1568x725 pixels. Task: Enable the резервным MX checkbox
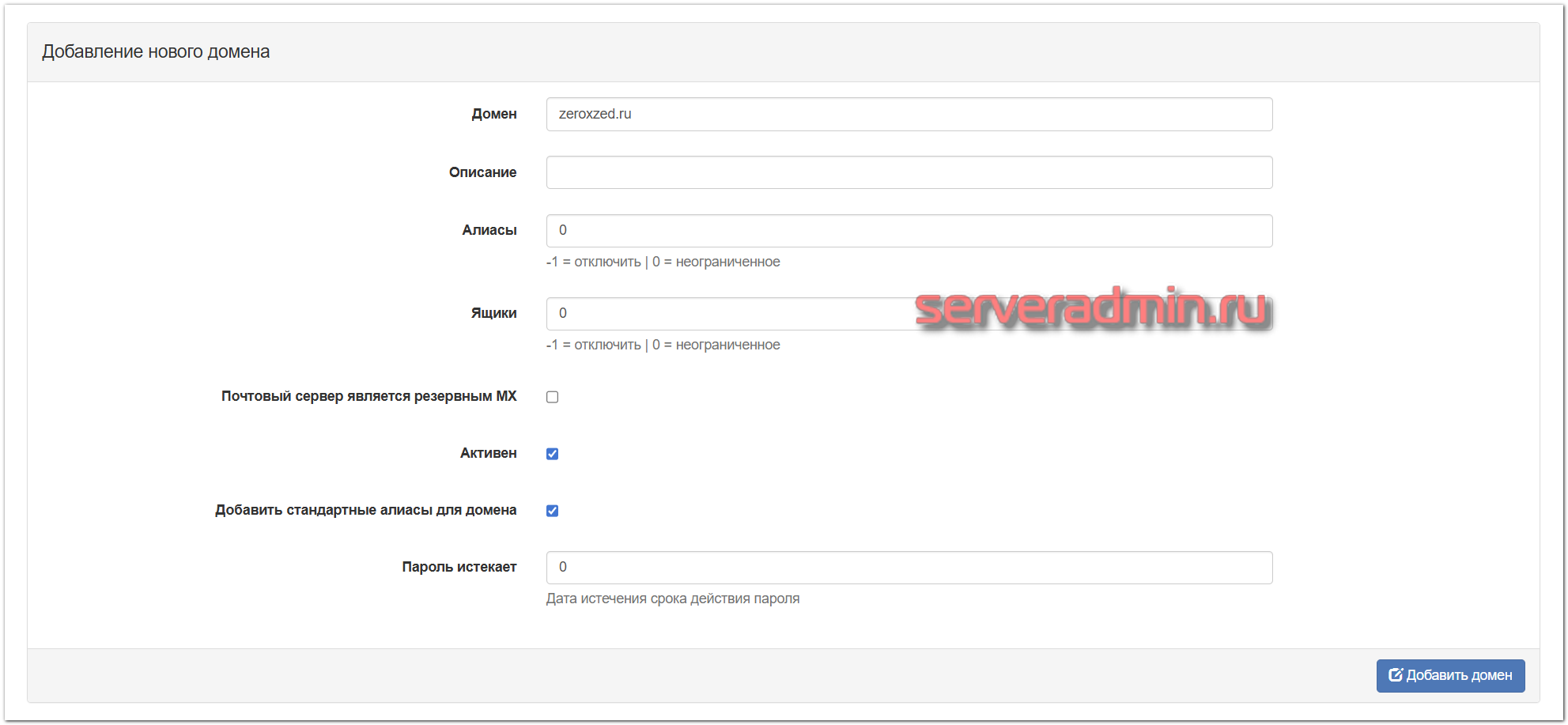click(x=552, y=397)
